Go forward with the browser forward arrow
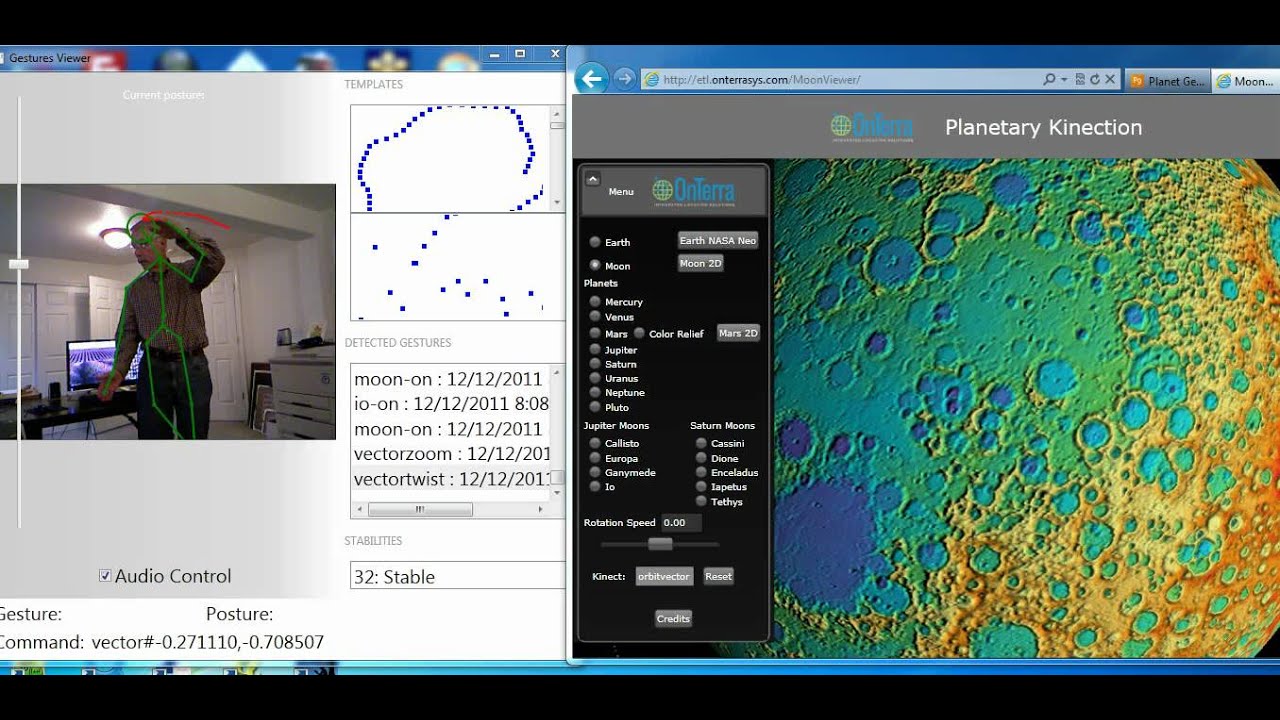This screenshot has height=720, width=1280. tap(625, 79)
